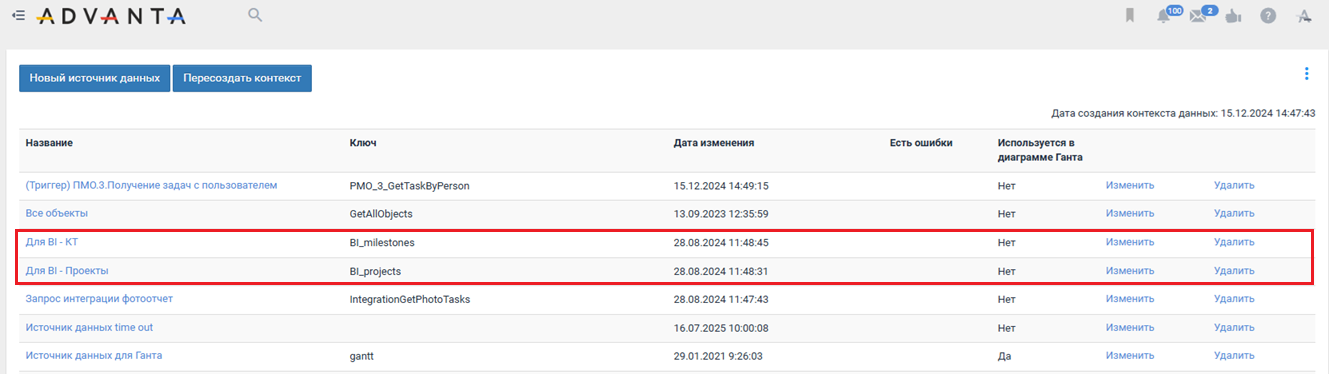1329x374 pixels.
Task: Open the search magnifier icon
Action: (255, 15)
